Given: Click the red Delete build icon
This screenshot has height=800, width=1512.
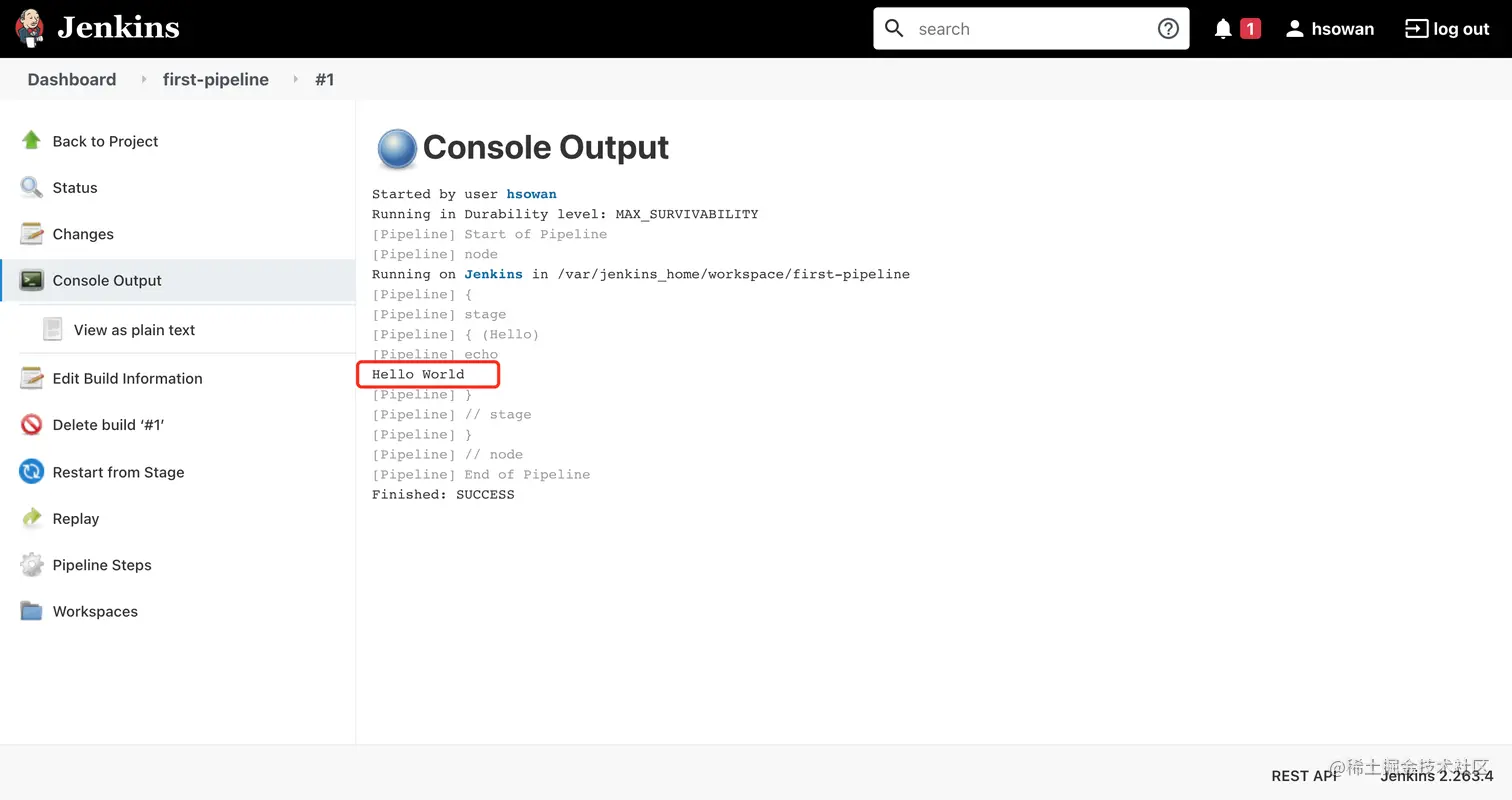Looking at the screenshot, I should (x=31, y=424).
